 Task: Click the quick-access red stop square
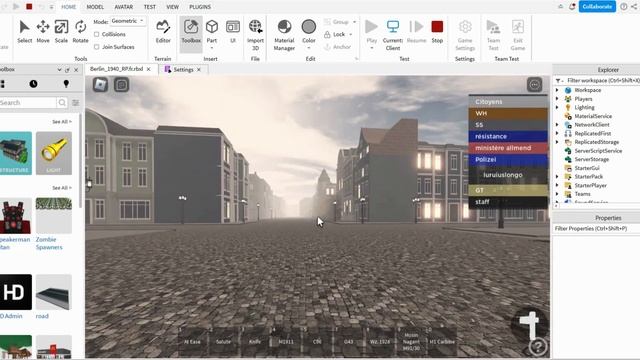[x=29, y=7]
